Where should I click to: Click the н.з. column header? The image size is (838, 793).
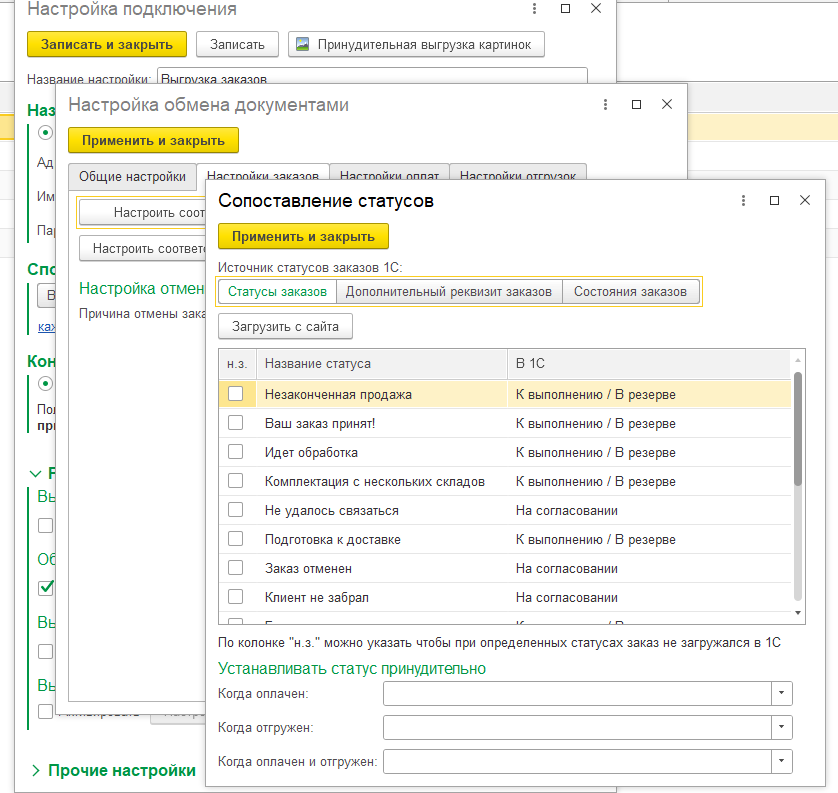[x=237, y=364]
